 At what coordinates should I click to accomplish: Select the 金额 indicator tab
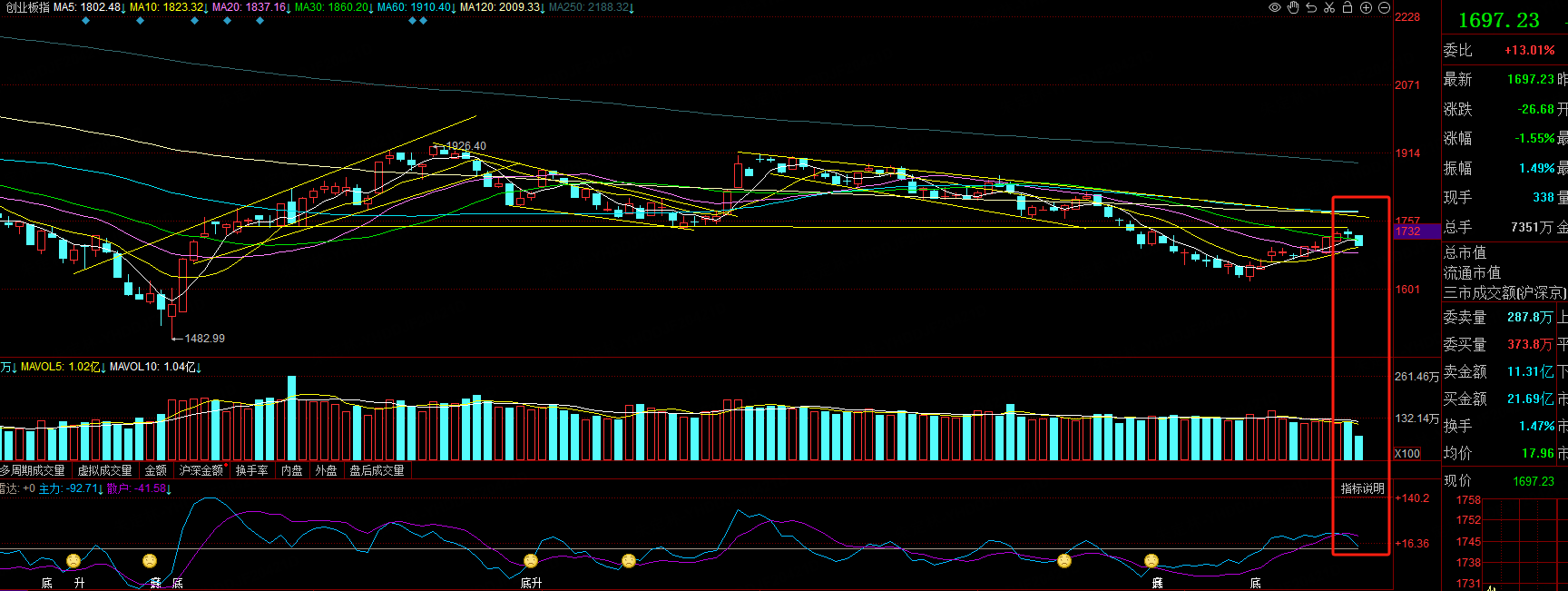156,470
